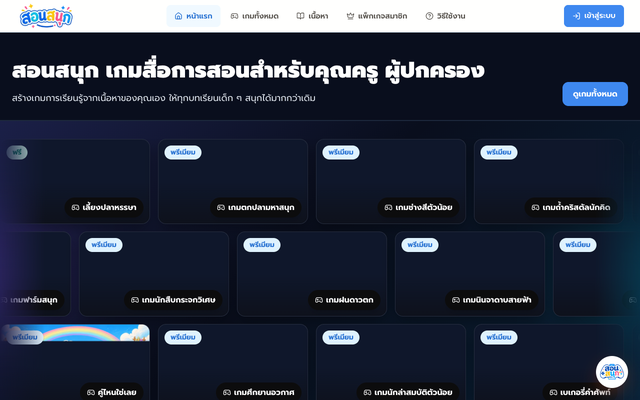Viewport: 640px width, 400px height.
Task: Click the พรีเมียม badge on เกมนินจาดาบสายฟ้า card
Action: (x=420, y=245)
